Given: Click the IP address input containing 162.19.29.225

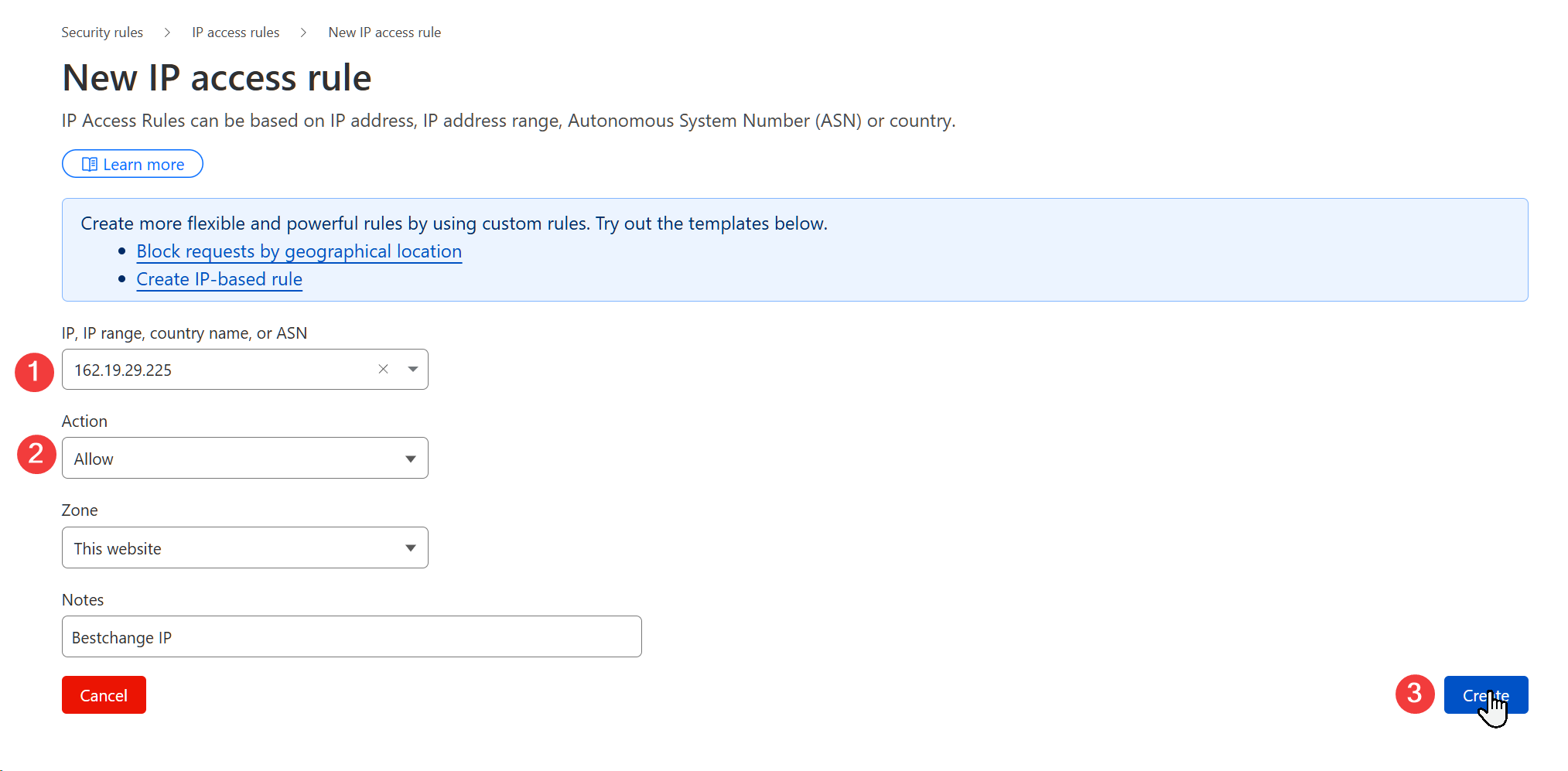Looking at the screenshot, I should pyautogui.click(x=217, y=370).
